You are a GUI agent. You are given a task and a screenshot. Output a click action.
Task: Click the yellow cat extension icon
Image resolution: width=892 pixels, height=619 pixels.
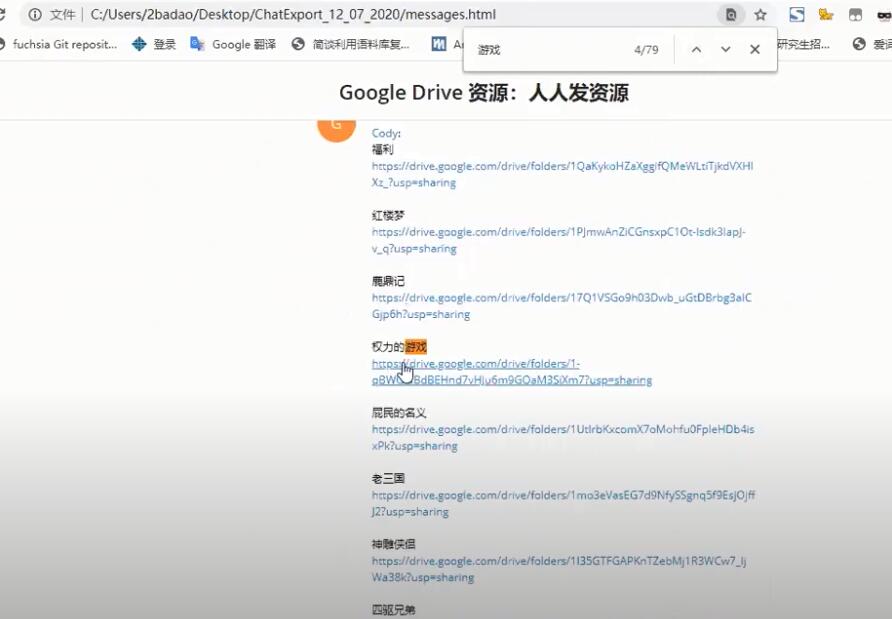(x=825, y=15)
